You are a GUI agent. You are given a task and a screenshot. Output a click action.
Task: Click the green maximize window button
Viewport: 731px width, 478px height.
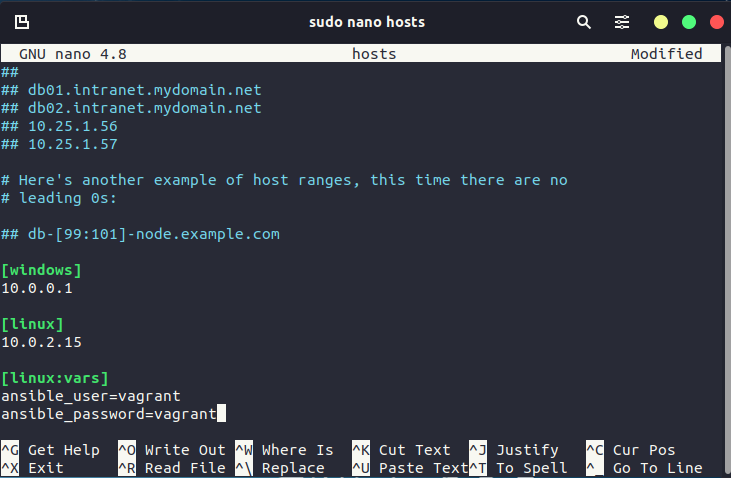(689, 22)
